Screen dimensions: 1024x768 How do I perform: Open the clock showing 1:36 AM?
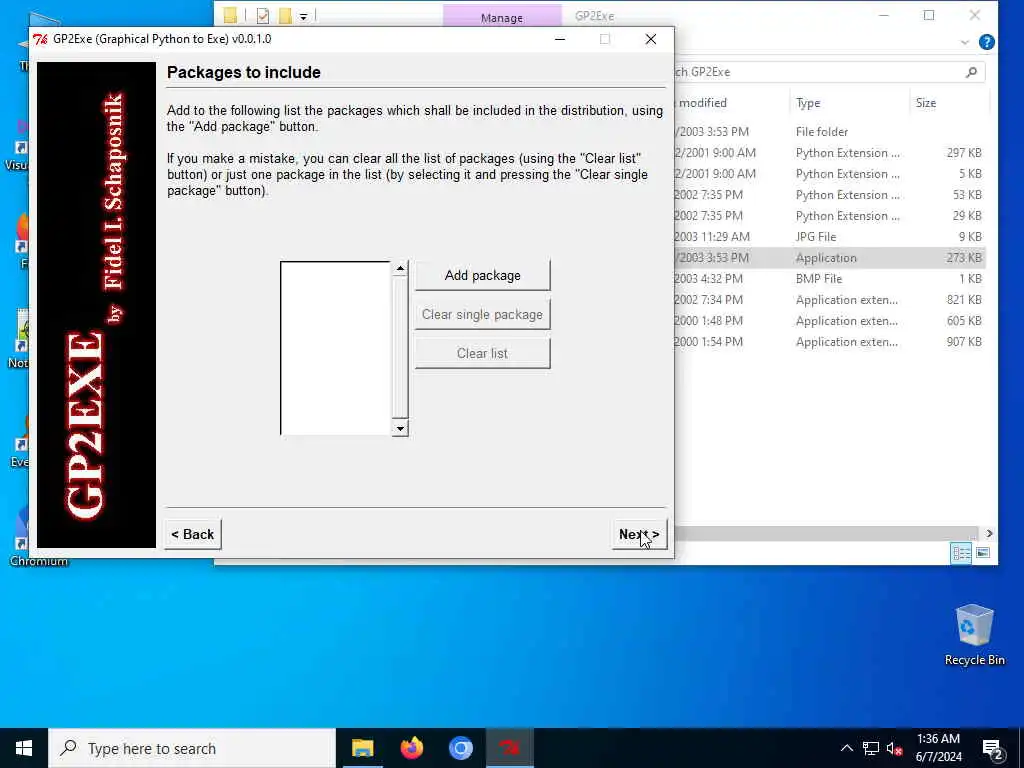pos(938,748)
